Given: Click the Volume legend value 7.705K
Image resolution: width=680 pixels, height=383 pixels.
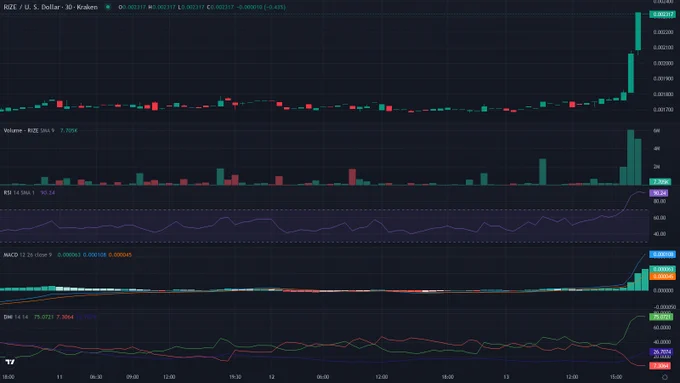Looking at the screenshot, I should coord(69,131).
